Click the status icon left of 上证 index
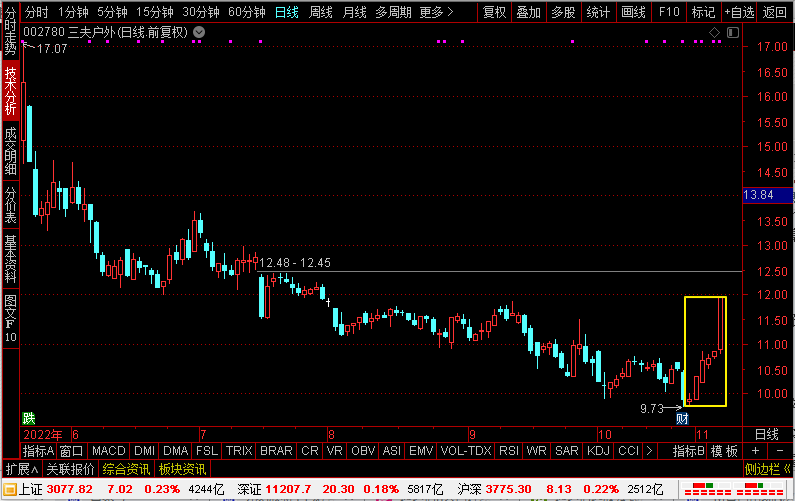The width and height of the screenshot is (795, 501). tap(10, 489)
